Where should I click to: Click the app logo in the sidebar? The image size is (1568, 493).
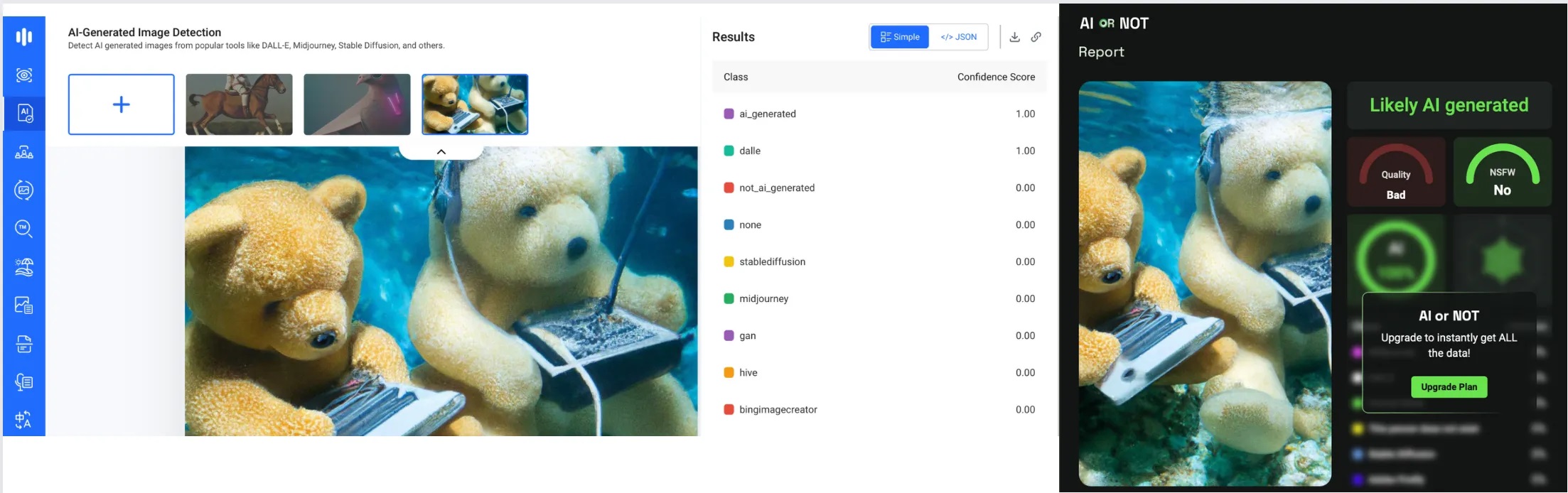point(24,36)
